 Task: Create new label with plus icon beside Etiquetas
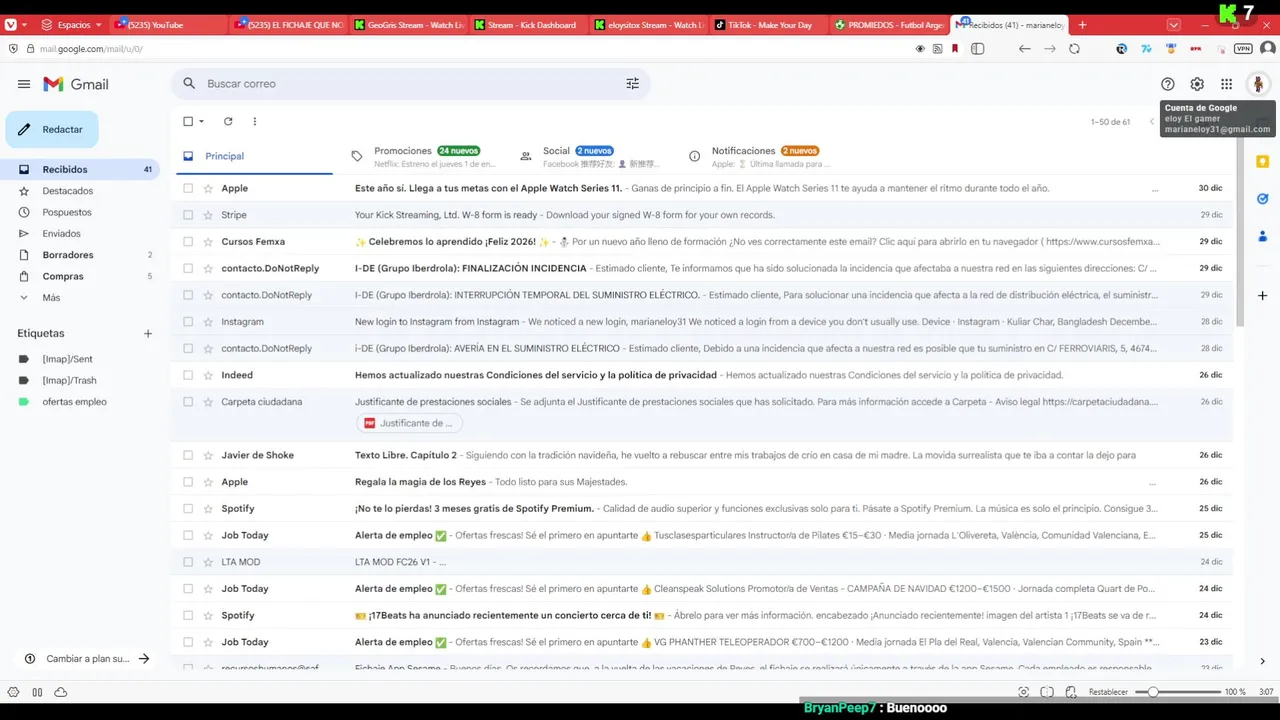click(148, 334)
